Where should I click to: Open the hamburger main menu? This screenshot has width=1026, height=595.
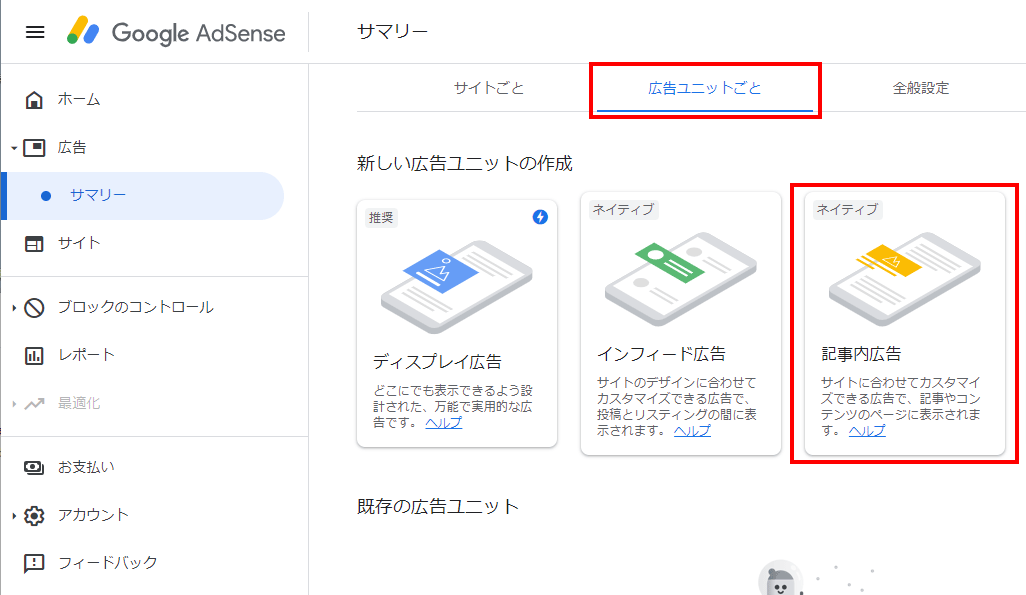(x=35, y=32)
